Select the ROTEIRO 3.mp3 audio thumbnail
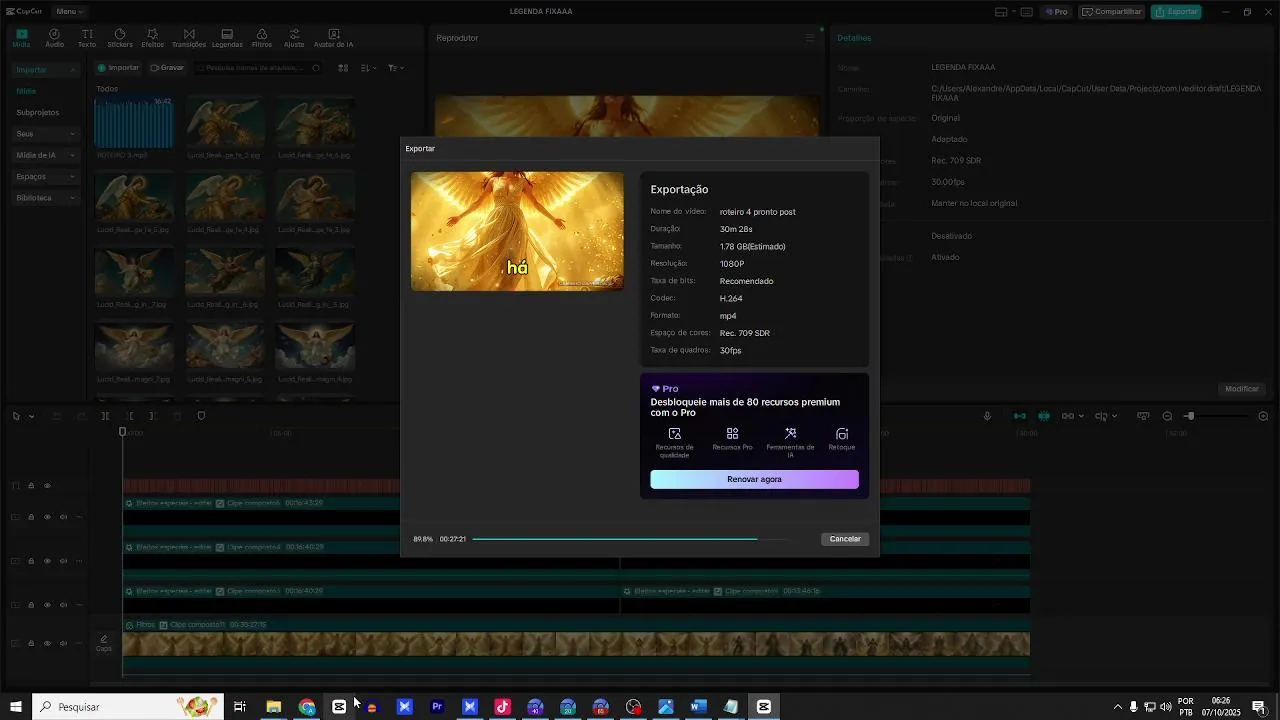 point(134,123)
